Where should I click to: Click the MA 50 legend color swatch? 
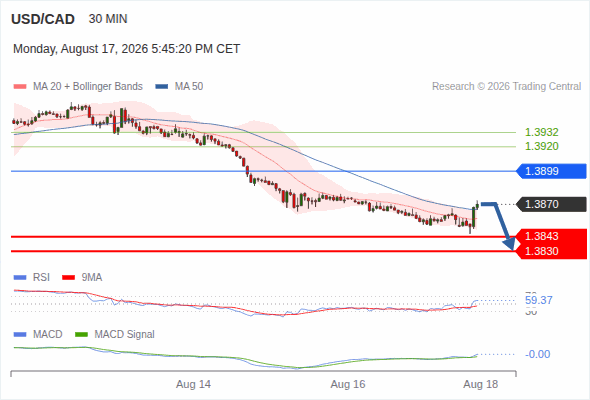point(162,87)
